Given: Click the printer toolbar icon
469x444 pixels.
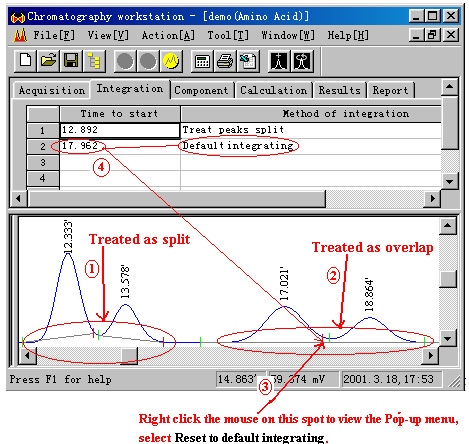Looking at the screenshot, I should 225,61.
